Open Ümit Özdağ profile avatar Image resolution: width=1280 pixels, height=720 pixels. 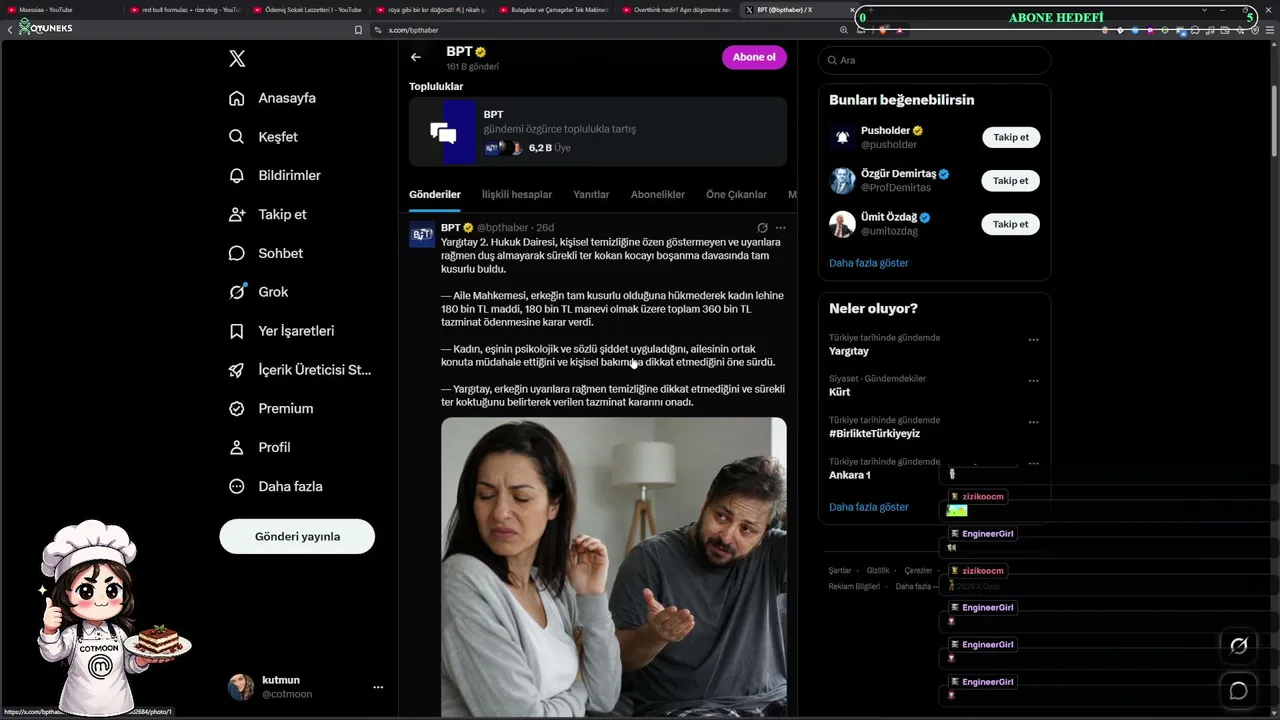[842, 224]
